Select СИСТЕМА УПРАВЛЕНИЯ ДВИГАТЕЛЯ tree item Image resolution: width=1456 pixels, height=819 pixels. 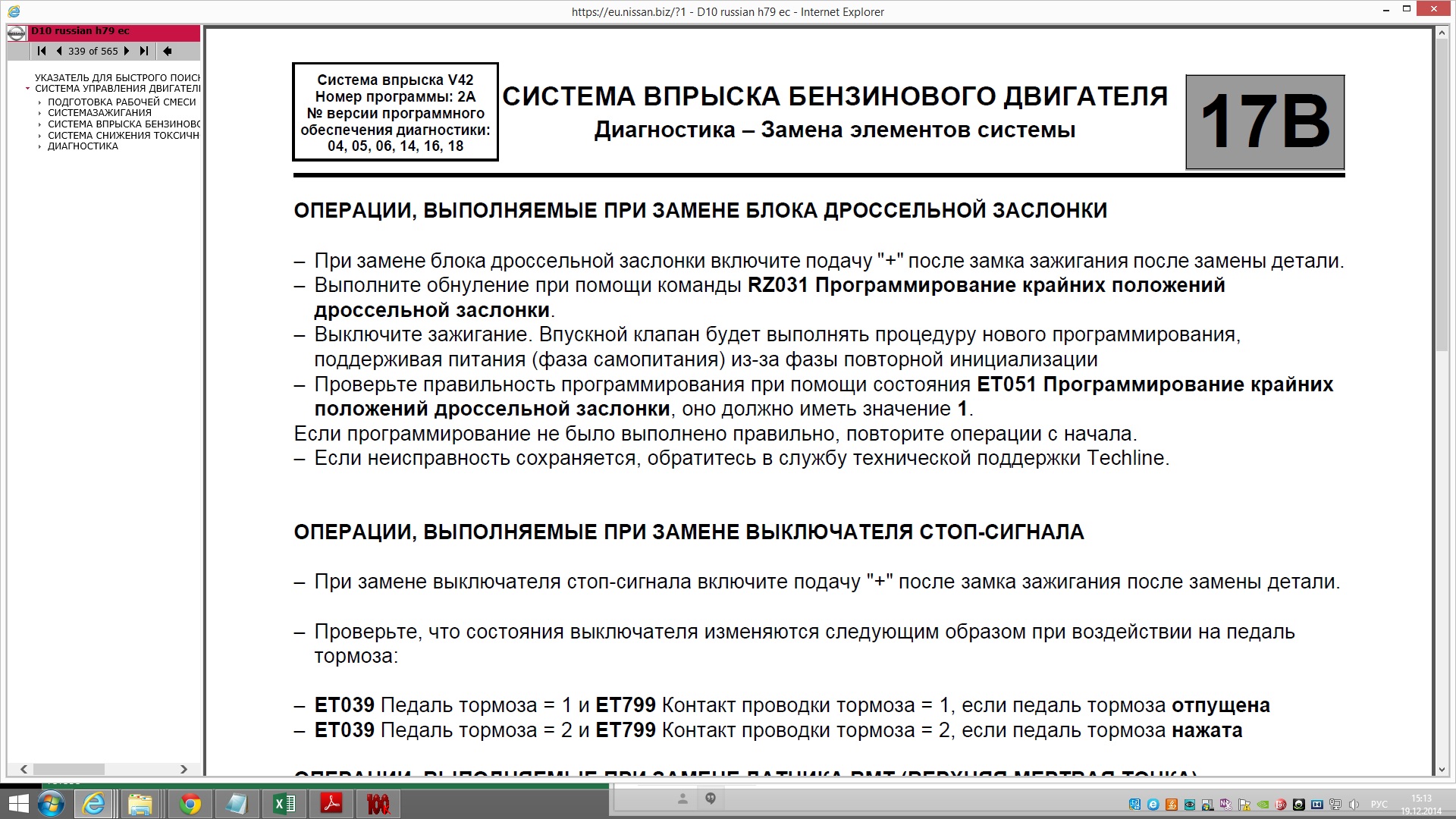(118, 89)
